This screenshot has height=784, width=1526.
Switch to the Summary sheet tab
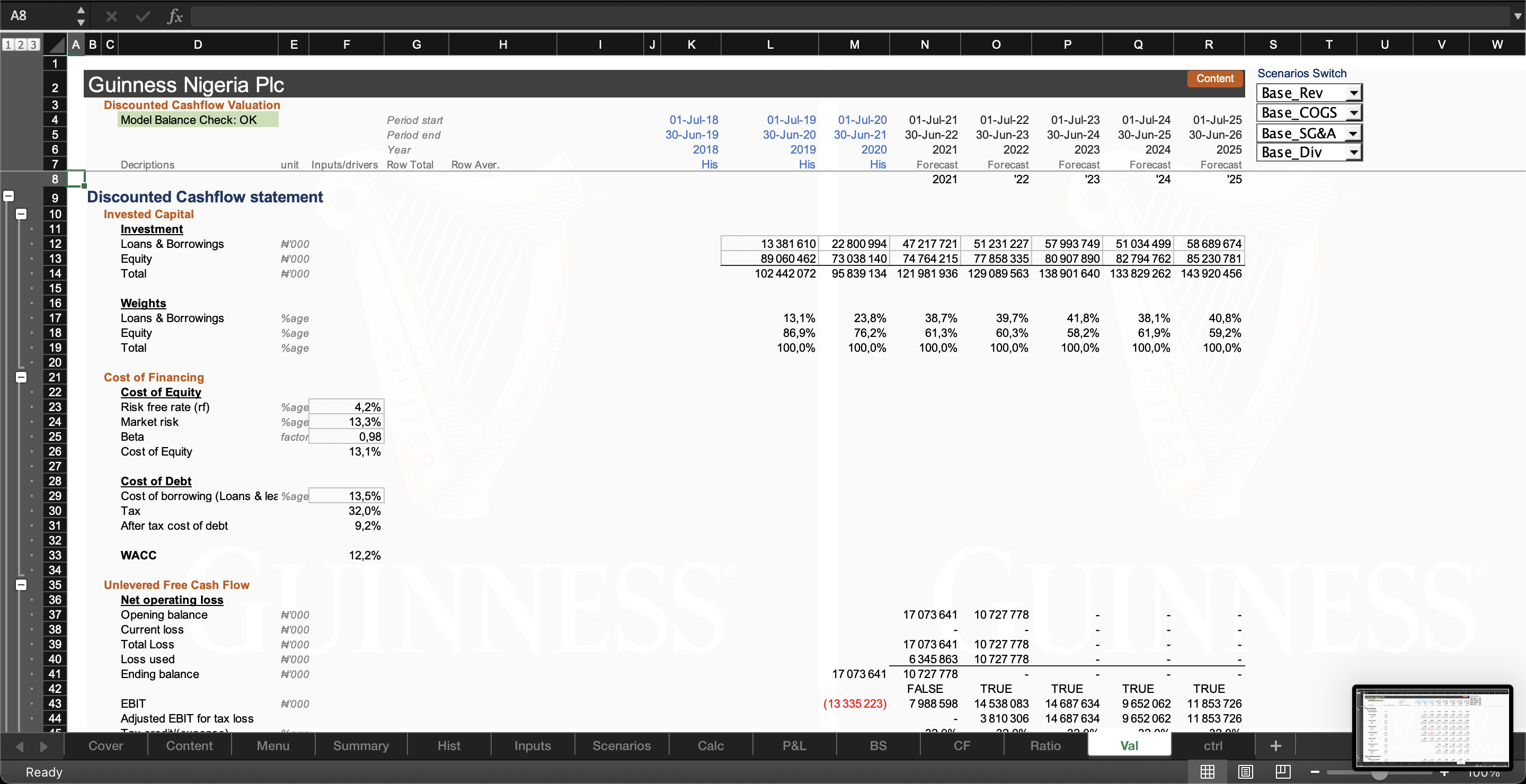[x=361, y=745]
